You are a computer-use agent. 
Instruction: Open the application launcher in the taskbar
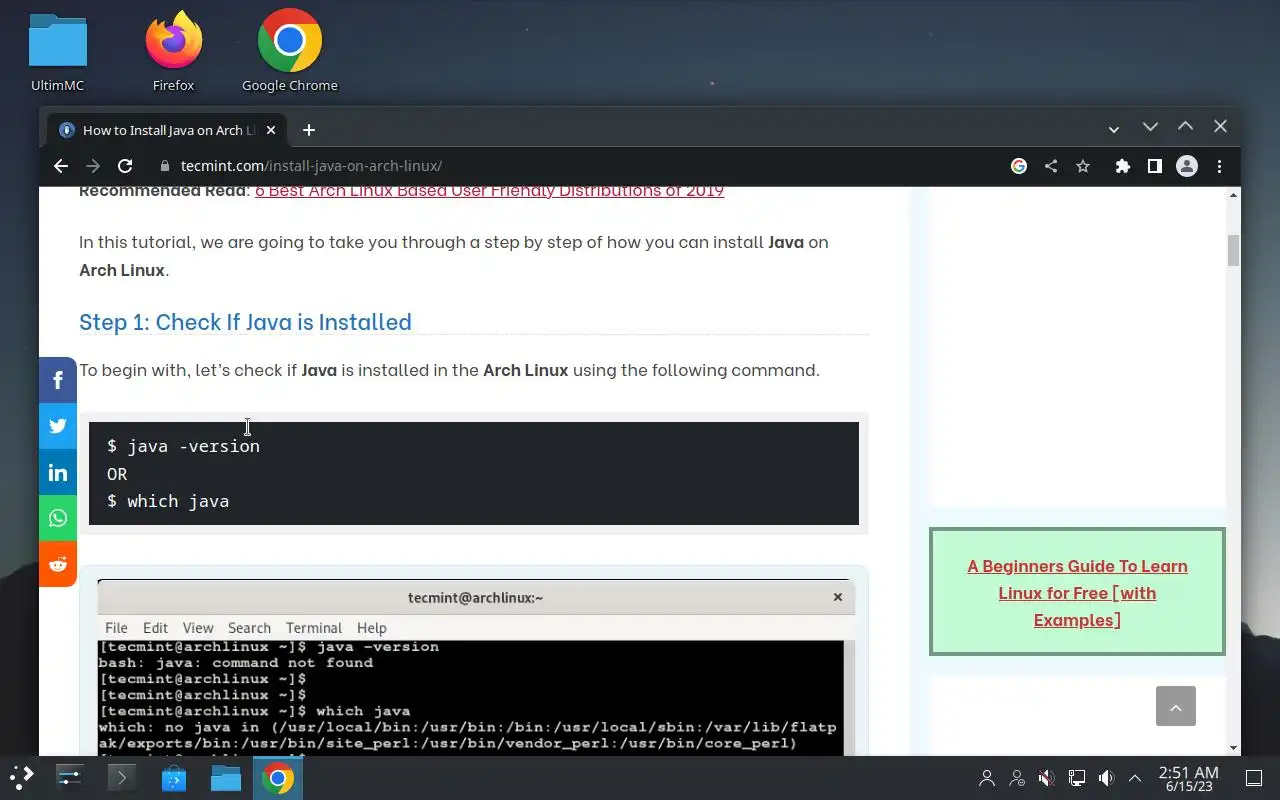coord(22,778)
